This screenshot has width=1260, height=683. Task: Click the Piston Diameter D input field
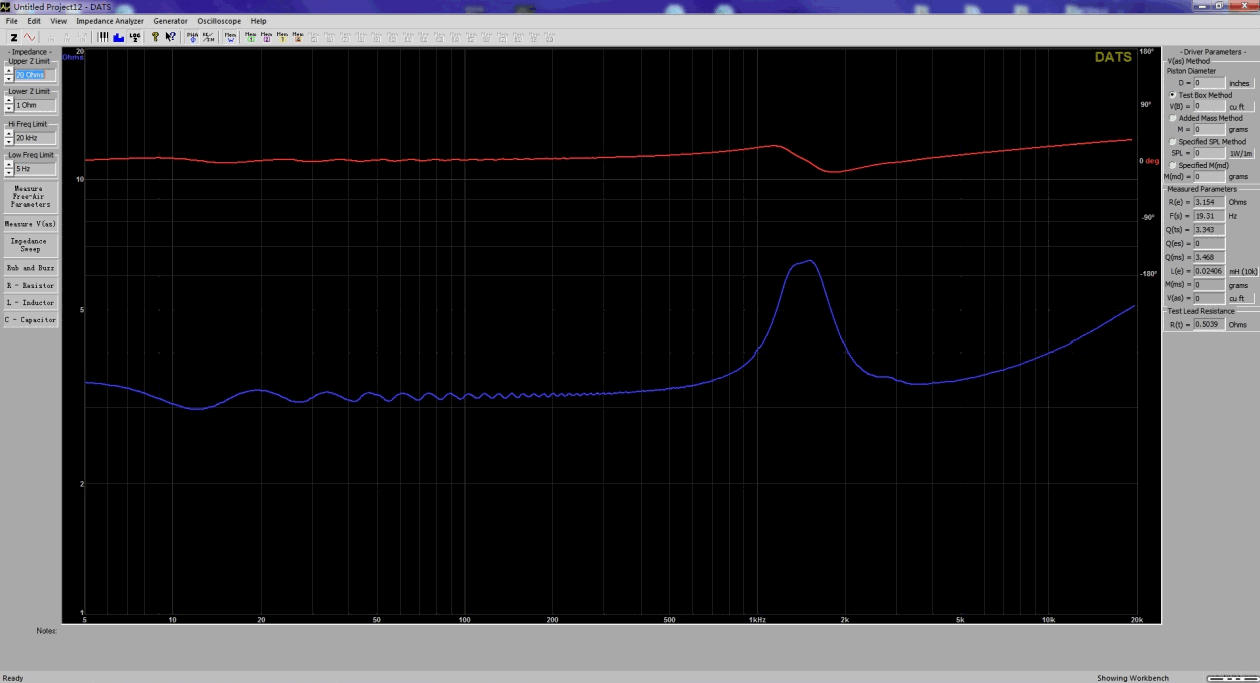tap(1209, 83)
